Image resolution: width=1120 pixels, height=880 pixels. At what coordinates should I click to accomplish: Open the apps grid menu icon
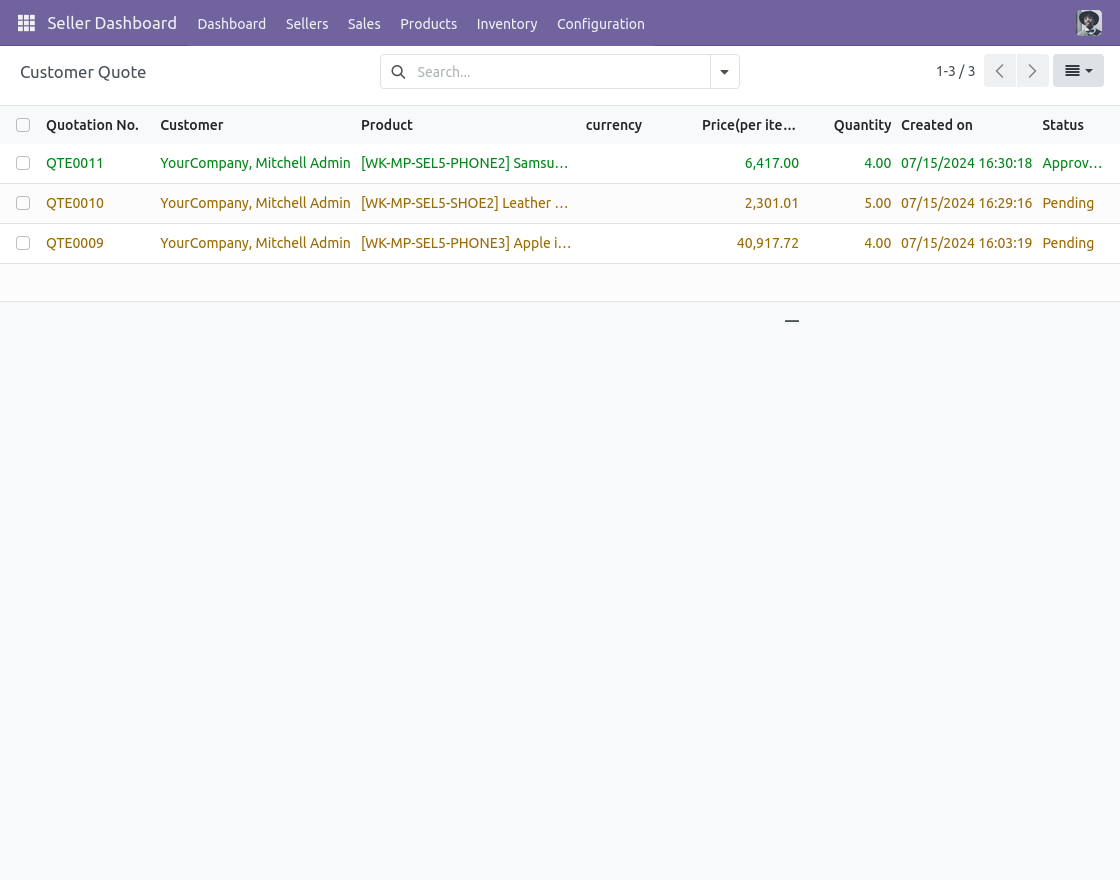click(26, 23)
